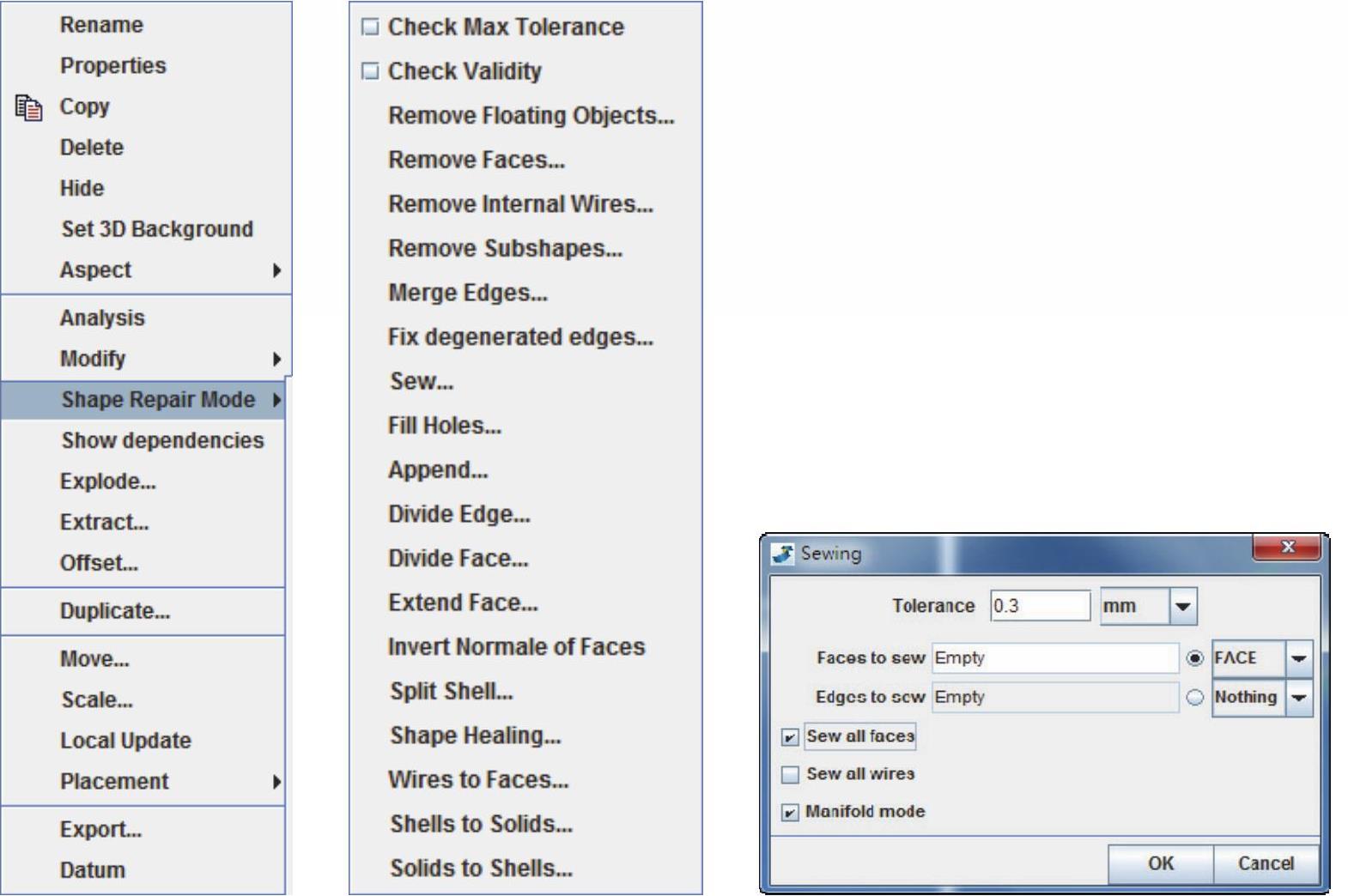Enable the Sew all wires checkbox

pos(790,775)
